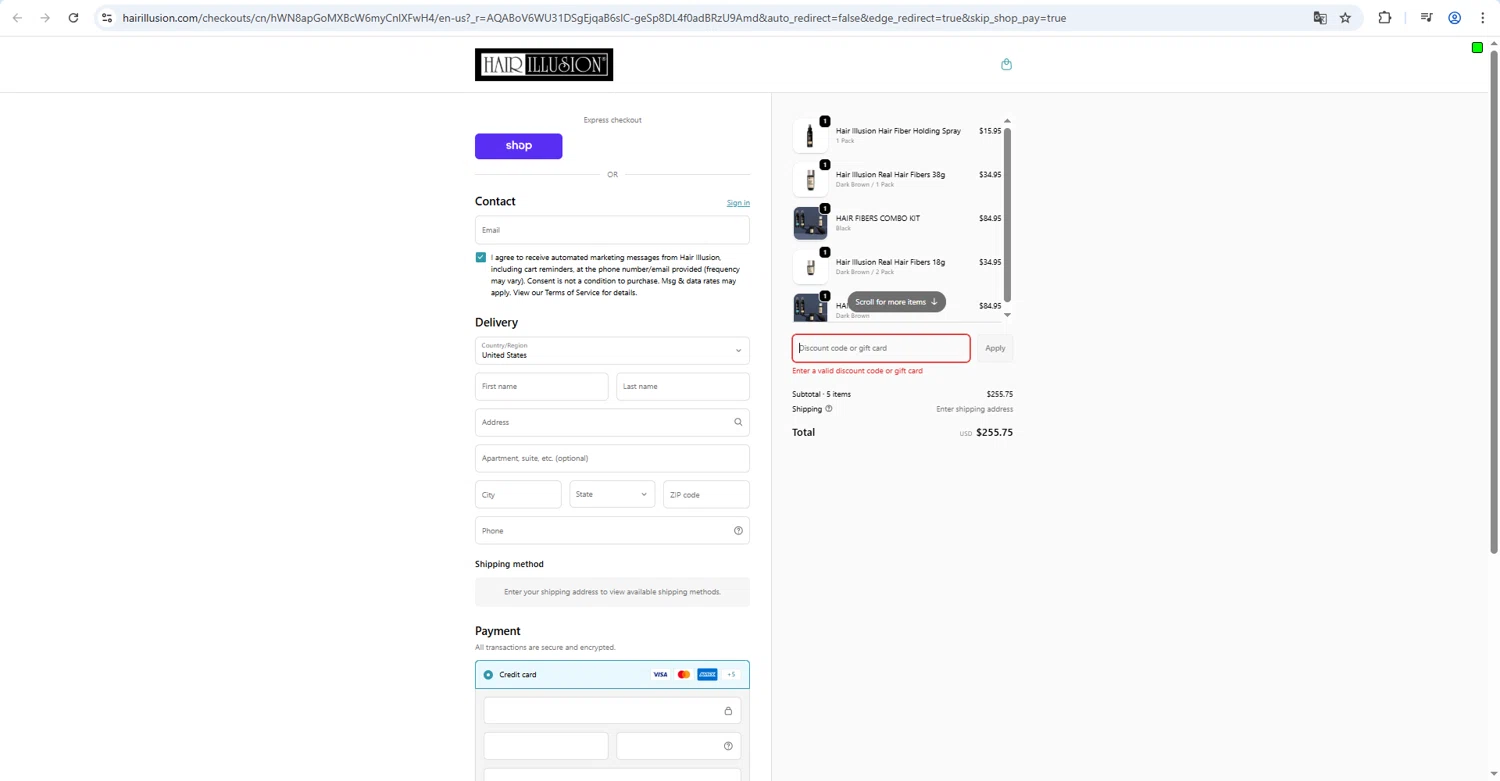
Task: Click HAIR FIBERS COMBO KIT Black thumbnail
Action: [810, 223]
